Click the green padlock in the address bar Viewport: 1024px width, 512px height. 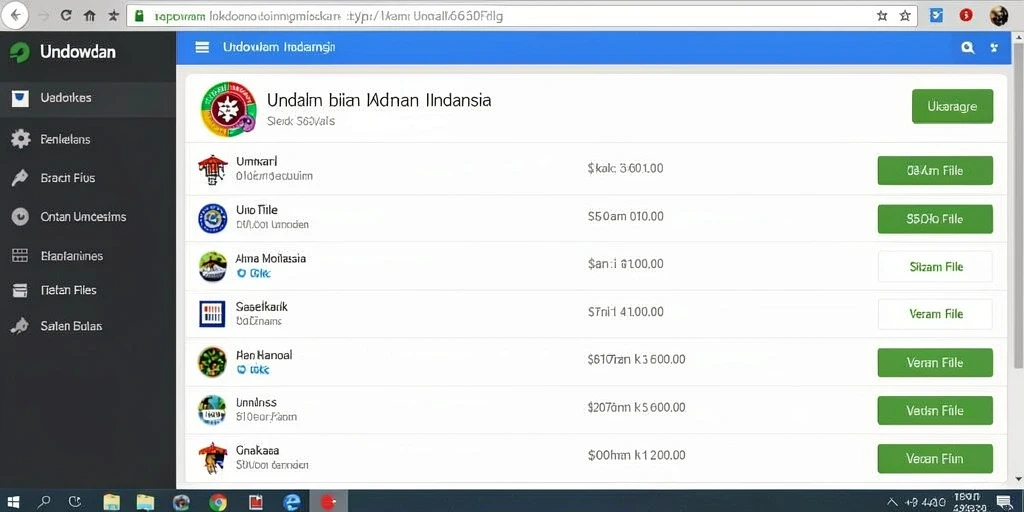coord(138,16)
